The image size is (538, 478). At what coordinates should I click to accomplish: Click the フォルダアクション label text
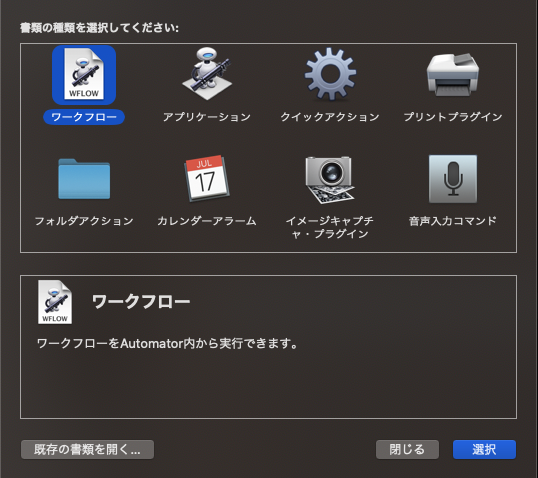pos(84,221)
